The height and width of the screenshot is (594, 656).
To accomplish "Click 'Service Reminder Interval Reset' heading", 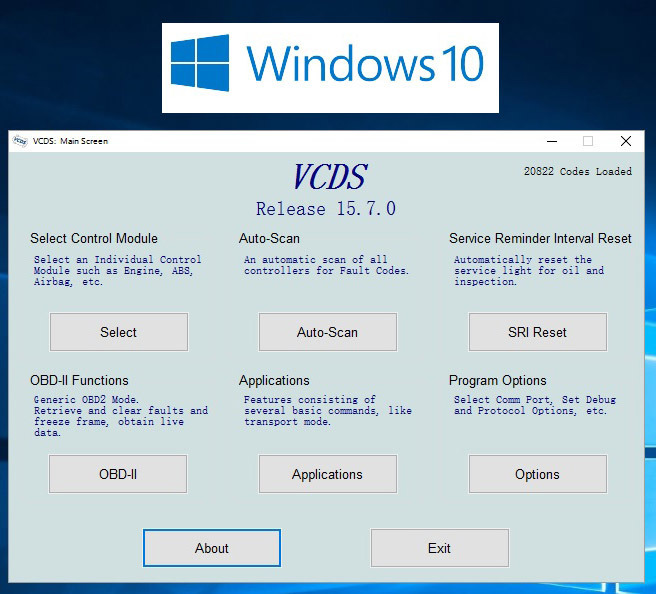I will click(x=540, y=238).
